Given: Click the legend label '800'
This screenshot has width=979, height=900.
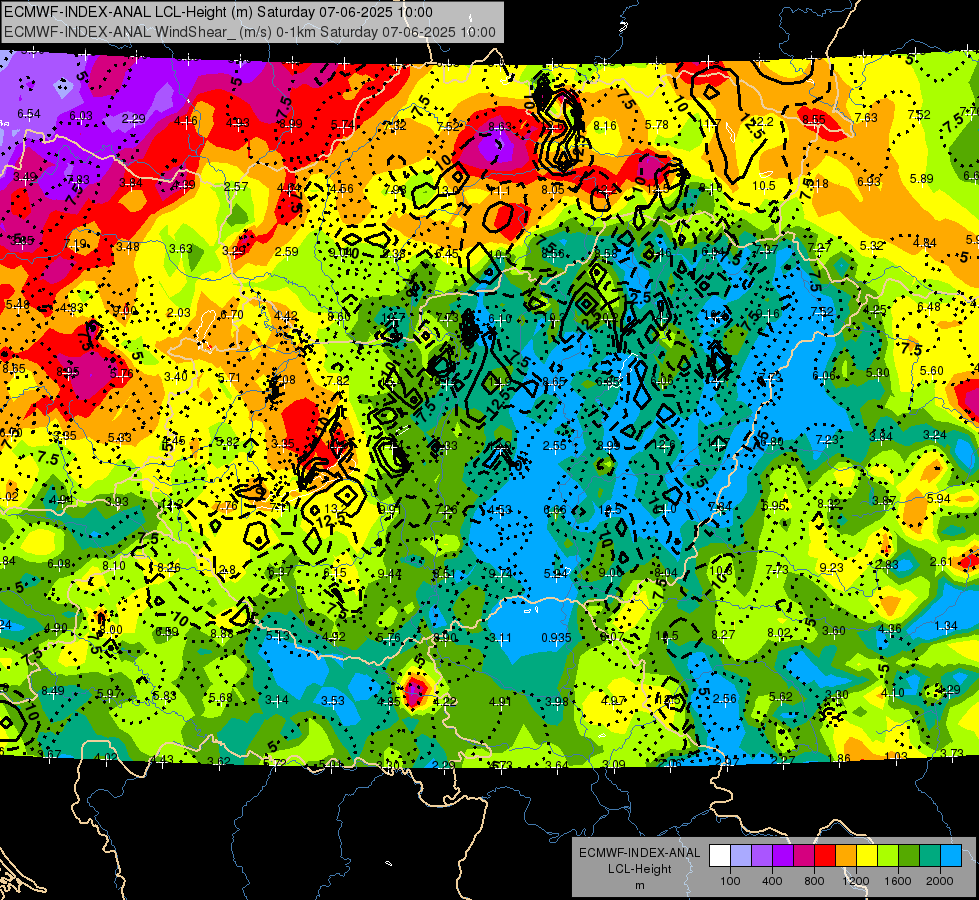Looking at the screenshot, I should pos(814,881).
